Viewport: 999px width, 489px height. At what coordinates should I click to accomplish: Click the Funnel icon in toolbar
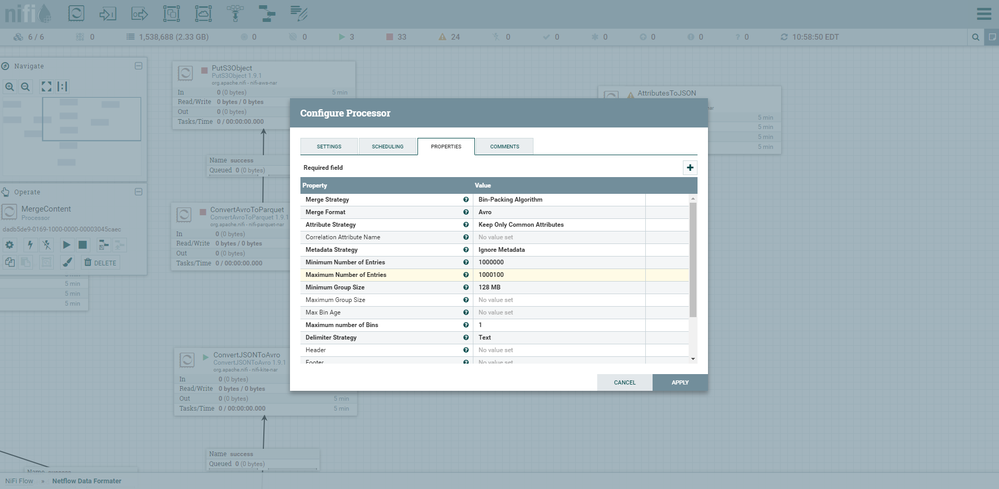(x=235, y=14)
